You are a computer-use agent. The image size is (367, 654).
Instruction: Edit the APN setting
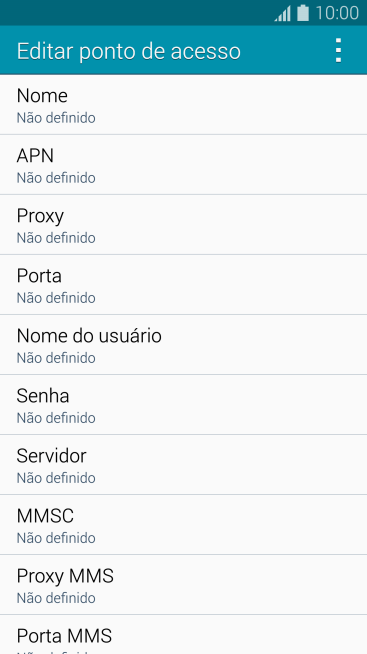184,165
